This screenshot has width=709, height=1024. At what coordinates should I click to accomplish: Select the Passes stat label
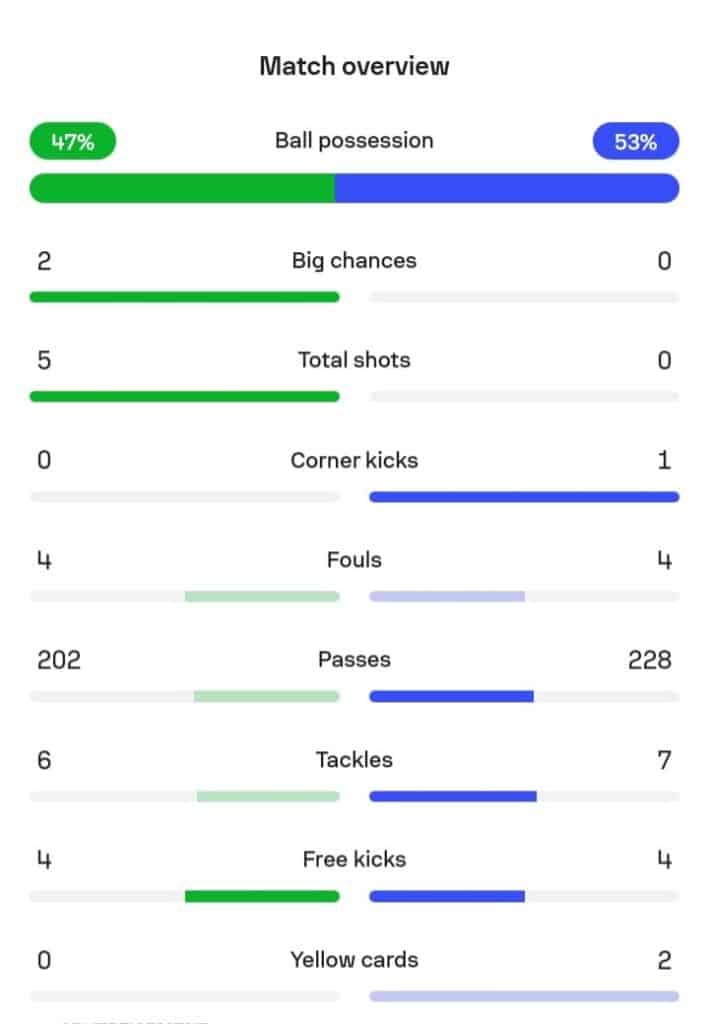pyautogui.click(x=354, y=660)
